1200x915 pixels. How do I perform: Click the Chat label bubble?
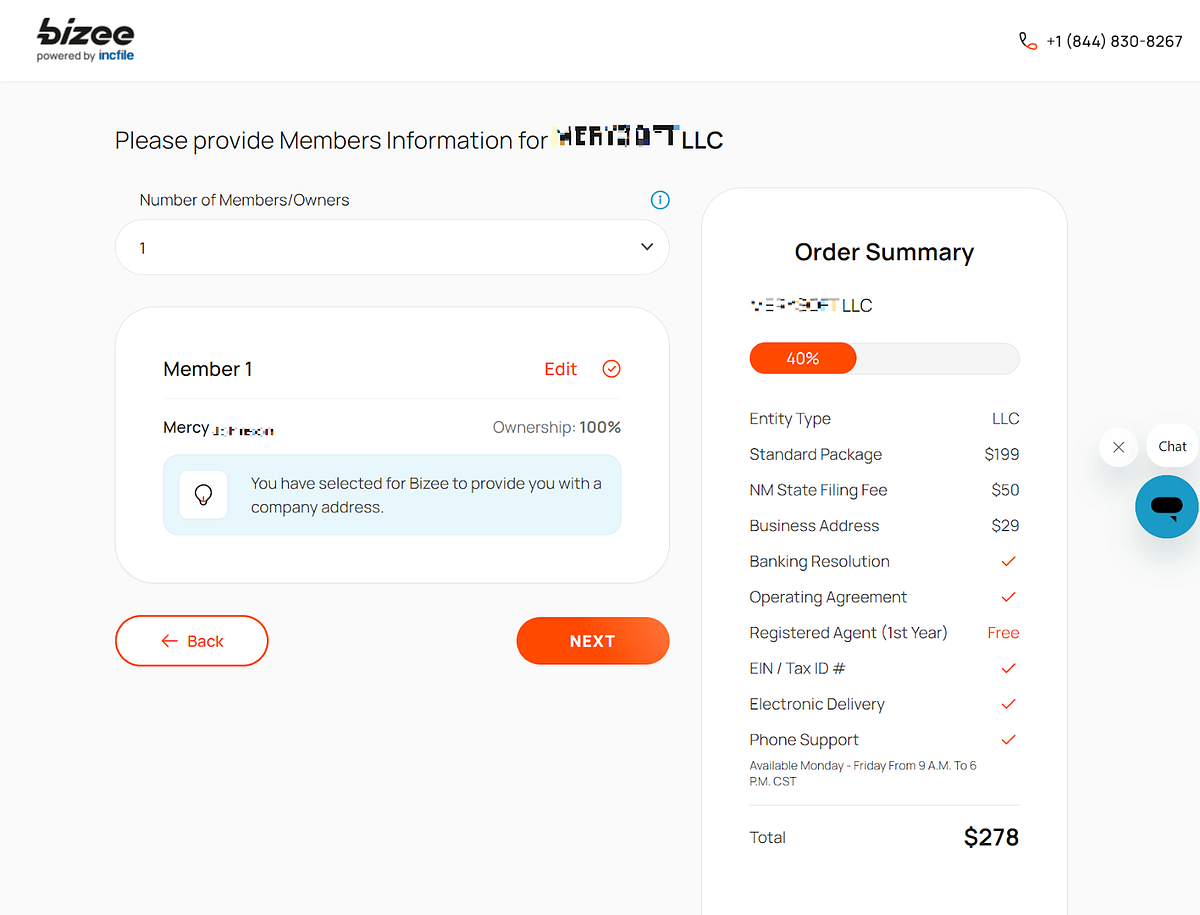pos(1172,446)
